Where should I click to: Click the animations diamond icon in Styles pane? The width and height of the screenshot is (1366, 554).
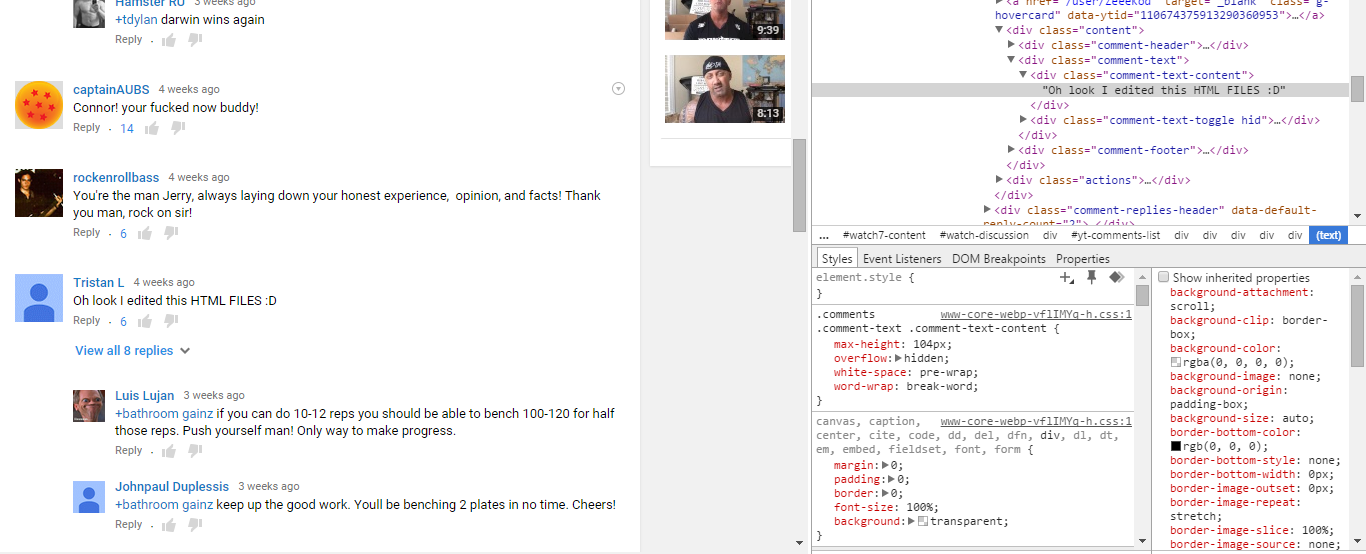click(1116, 277)
